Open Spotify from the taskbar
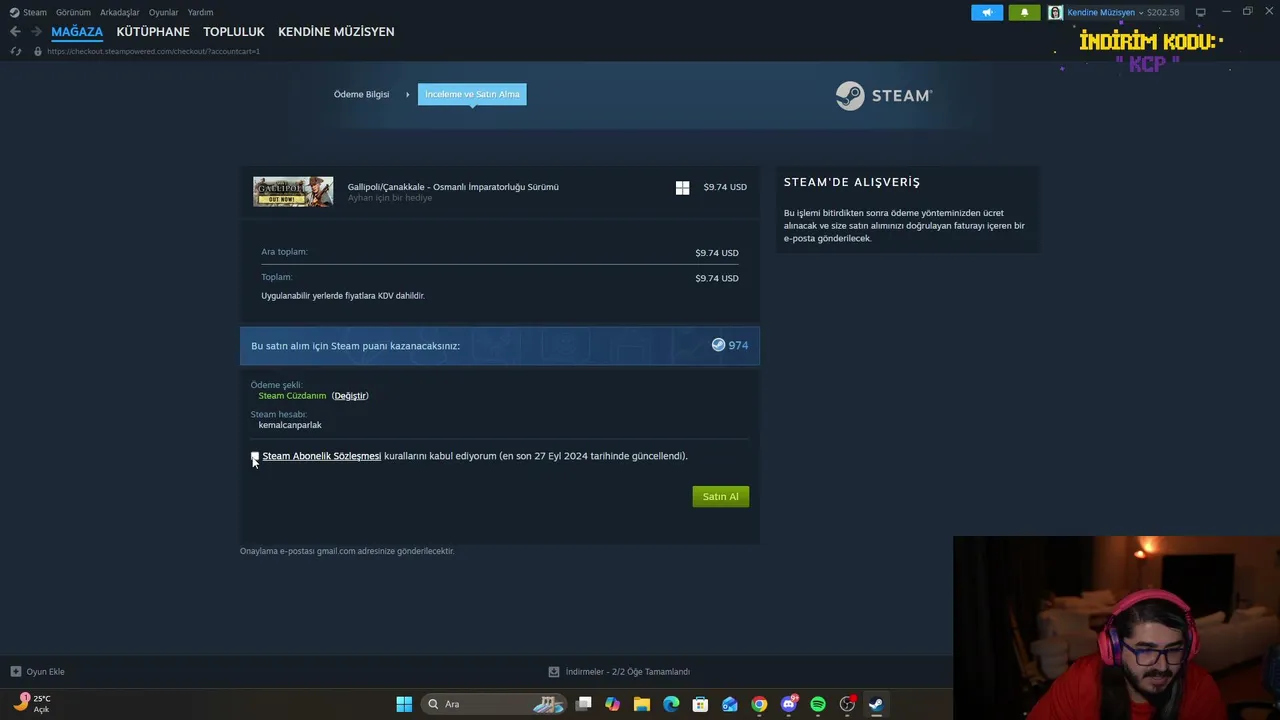This screenshot has width=1280, height=720. (x=818, y=704)
